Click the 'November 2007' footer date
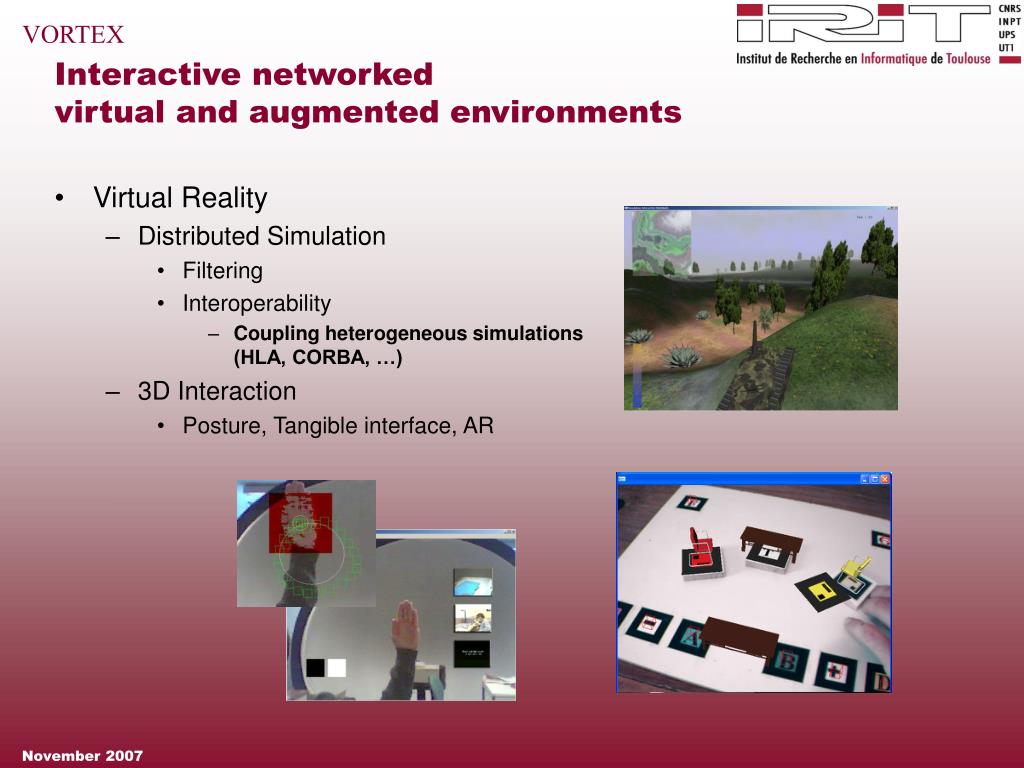The width and height of the screenshot is (1024, 768). [x=82, y=756]
